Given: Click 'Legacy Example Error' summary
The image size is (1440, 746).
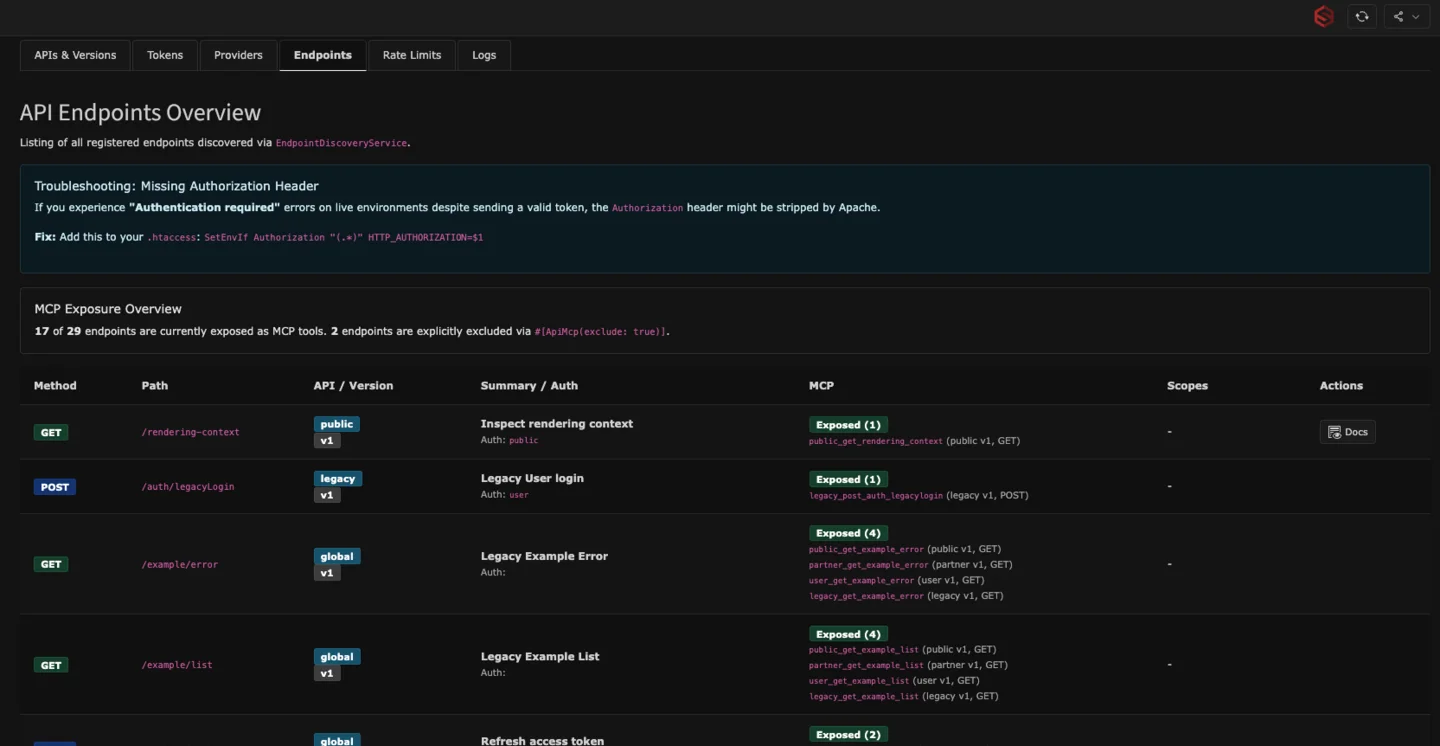Looking at the screenshot, I should click(544, 556).
